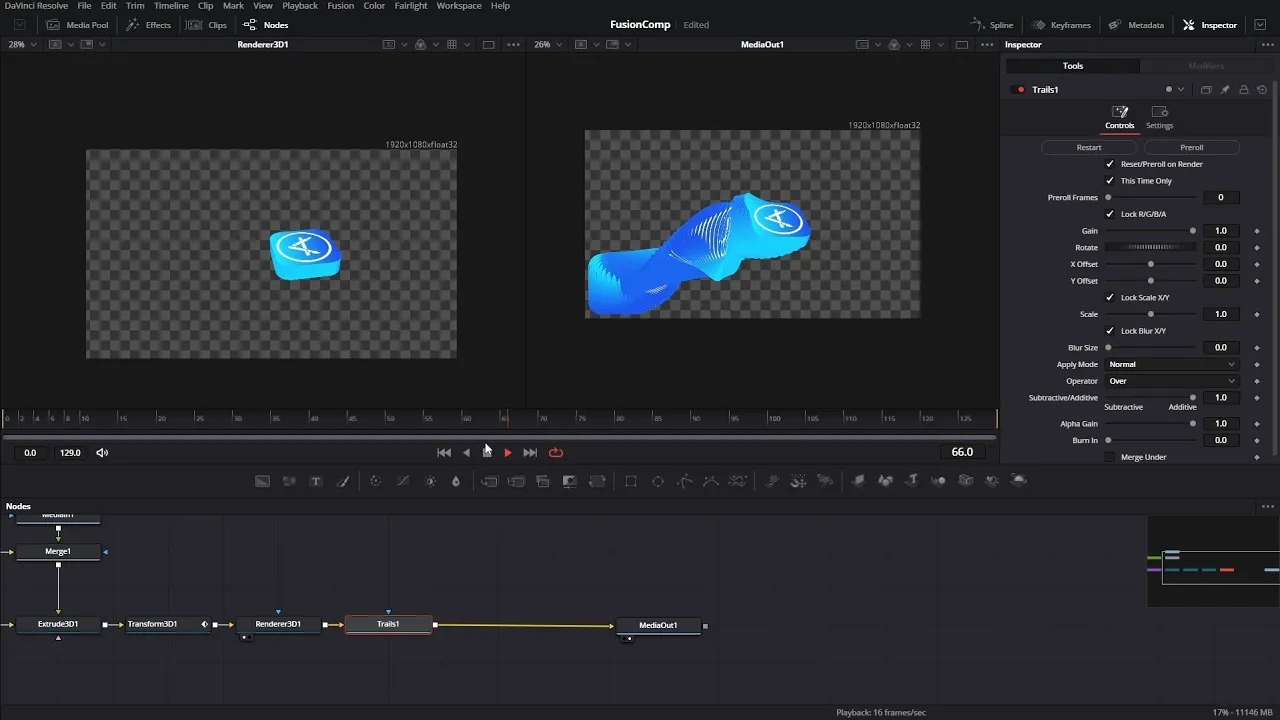Lock the Trails1 tool controls
Image resolution: width=1280 pixels, height=720 pixels.
tap(1244, 90)
